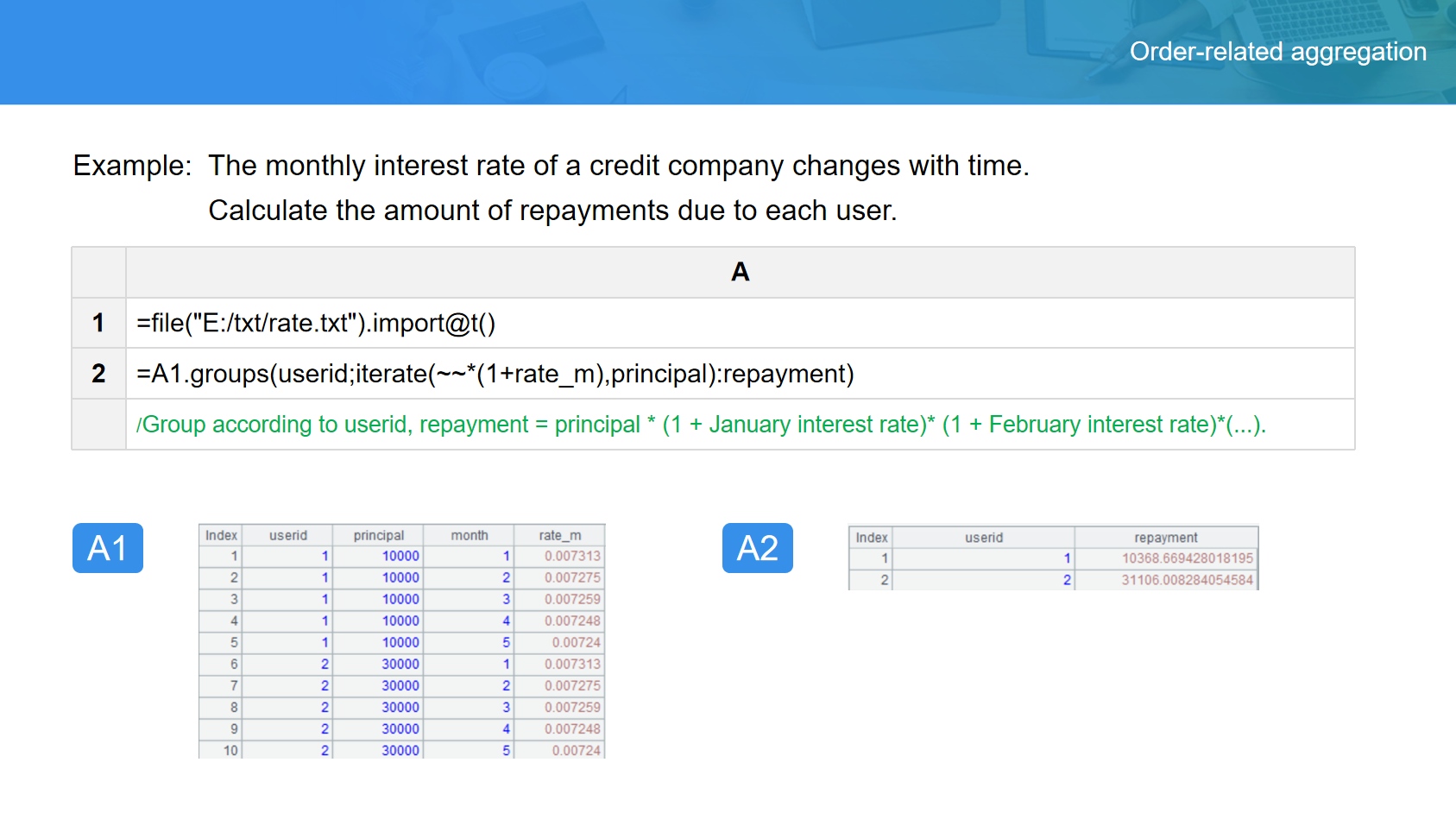Click the Order-related aggregation title

[x=1277, y=52]
